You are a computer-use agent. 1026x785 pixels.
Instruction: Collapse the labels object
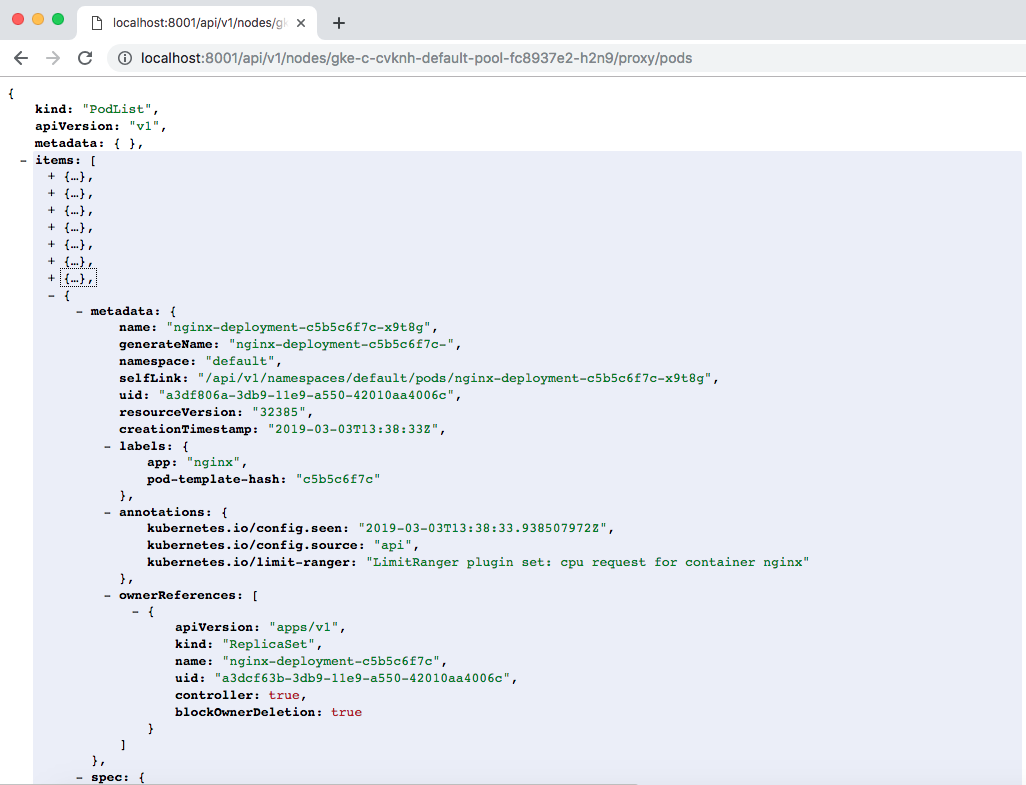[107, 445]
